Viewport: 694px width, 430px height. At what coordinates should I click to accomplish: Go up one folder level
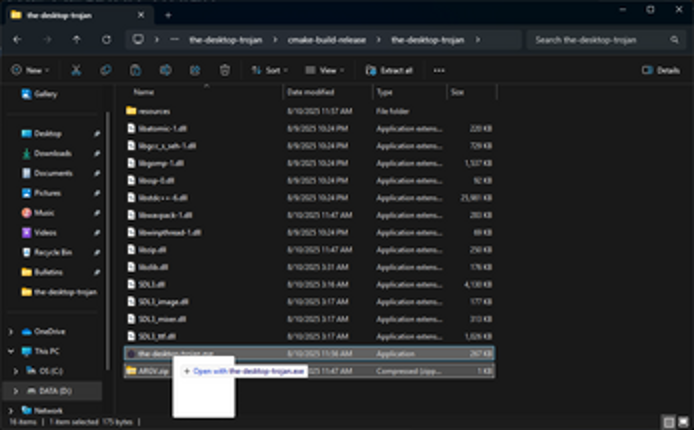click(x=77, y=40)
